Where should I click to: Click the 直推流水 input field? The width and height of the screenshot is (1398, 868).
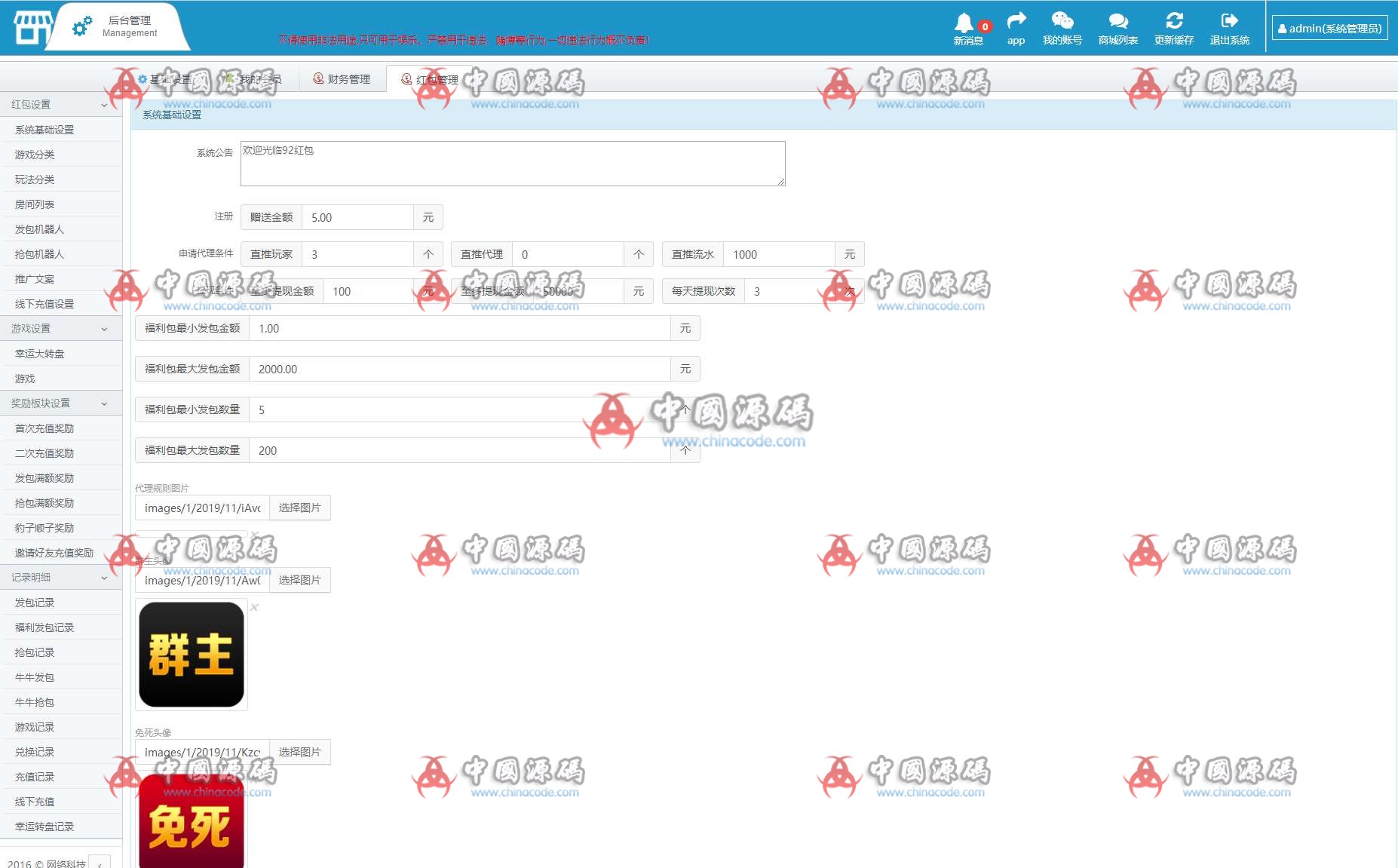(x=779, y=254)
